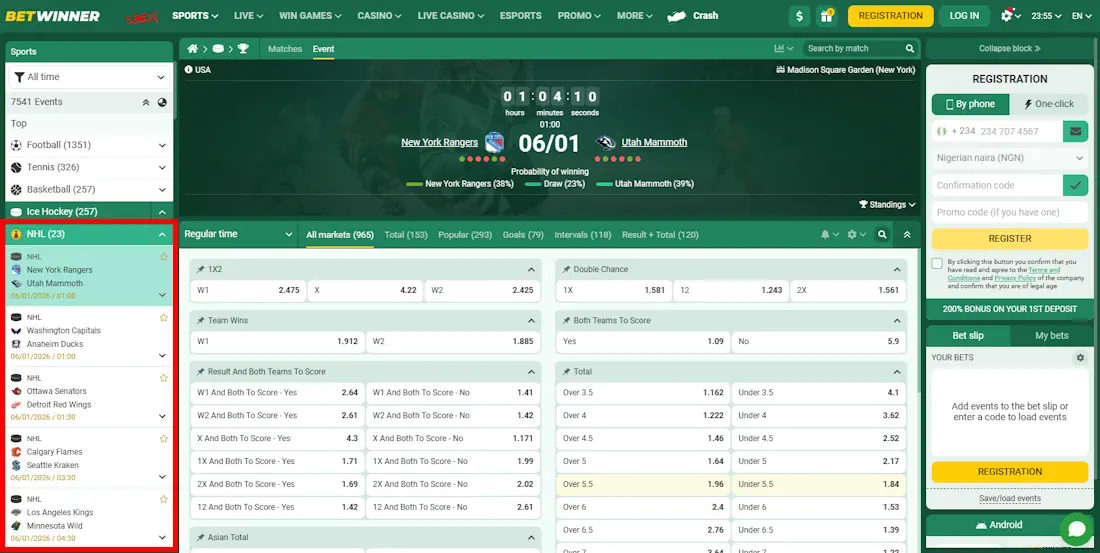Collapse events list with double chevron
Screen dimensions: 1100x553
tap(146, 102)
